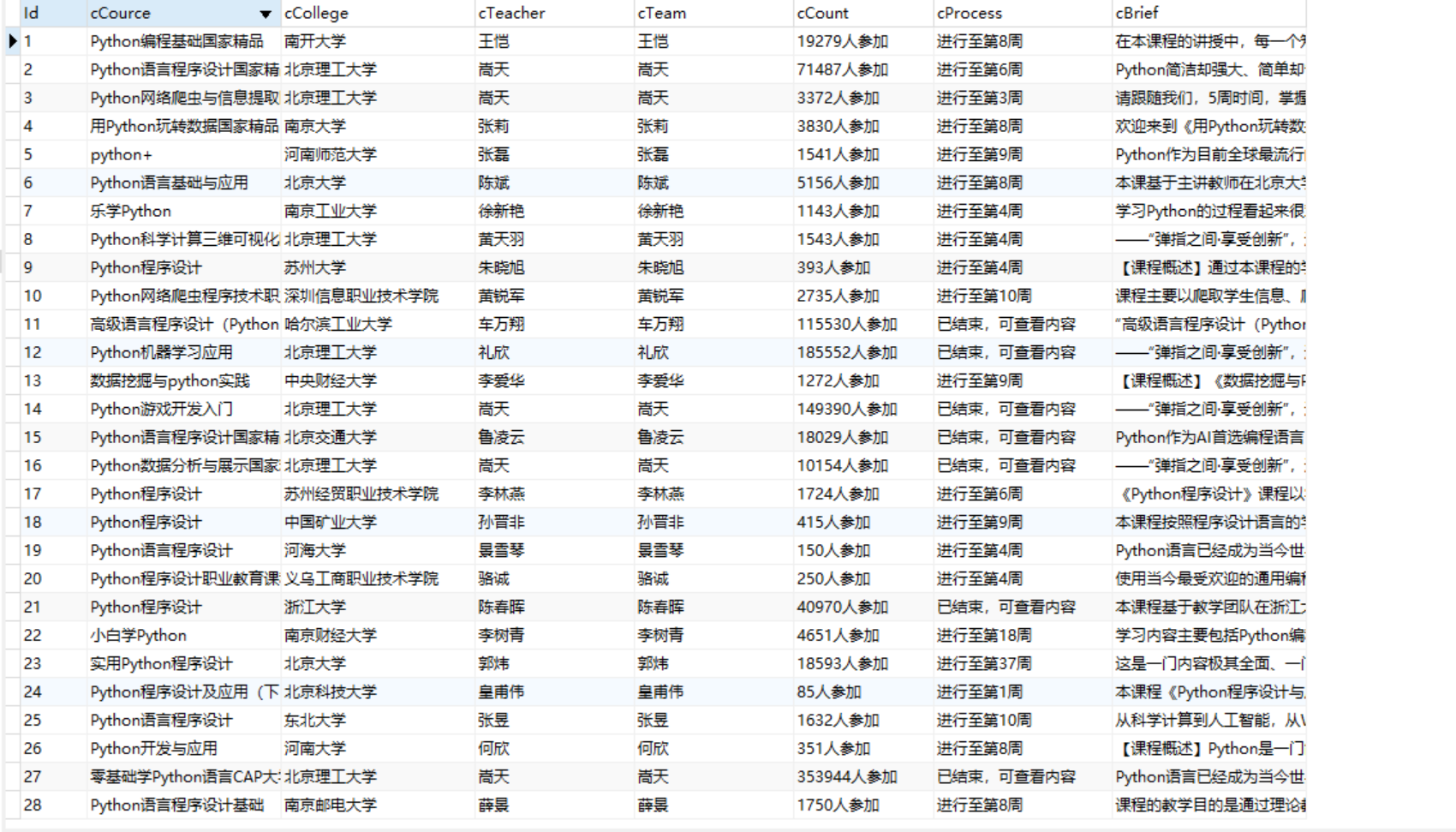The image size is (1456, 832).
Task: Select the count cell "10154人参加"
Action: pos(863,465)
